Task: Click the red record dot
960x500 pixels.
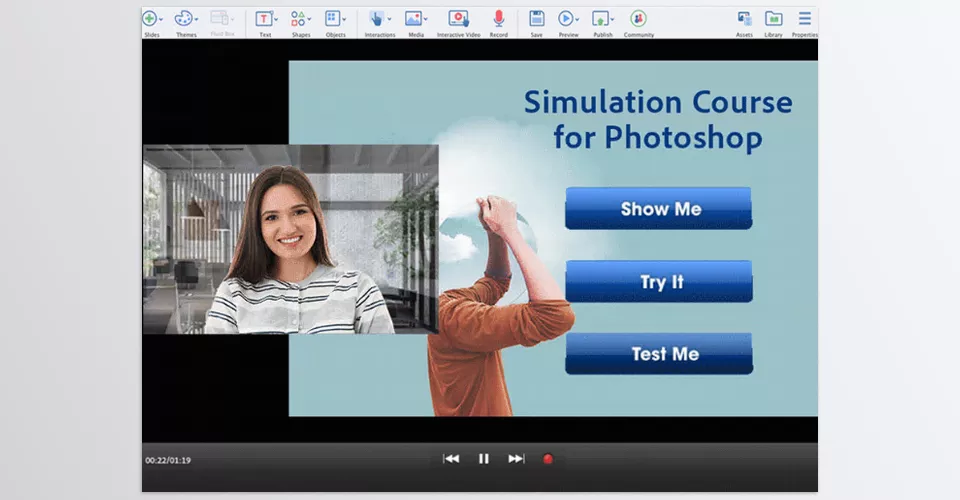Action: (548, 459)
